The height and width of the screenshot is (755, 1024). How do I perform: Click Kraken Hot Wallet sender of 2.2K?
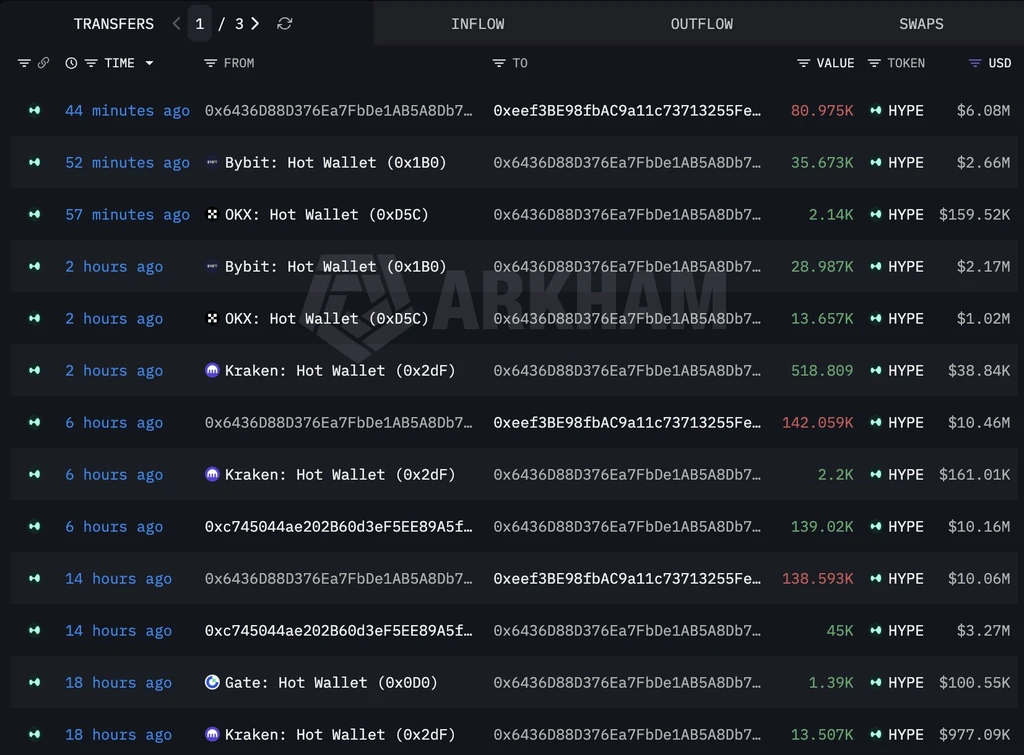(x=340, y=475)
